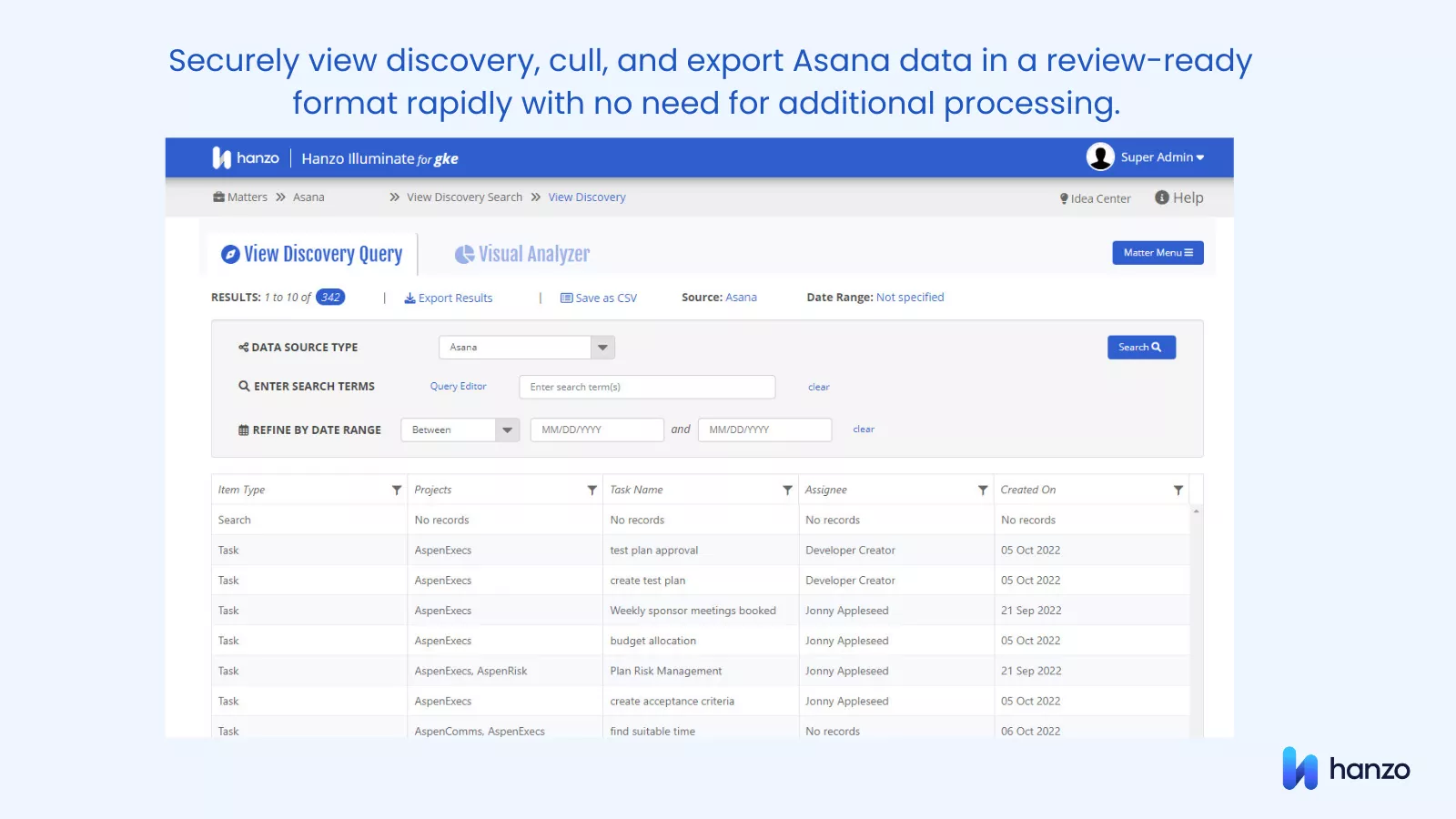1456x819 pixels.
Task: Click the Hanzo logo in the header
Action: [x=246, y=158]
